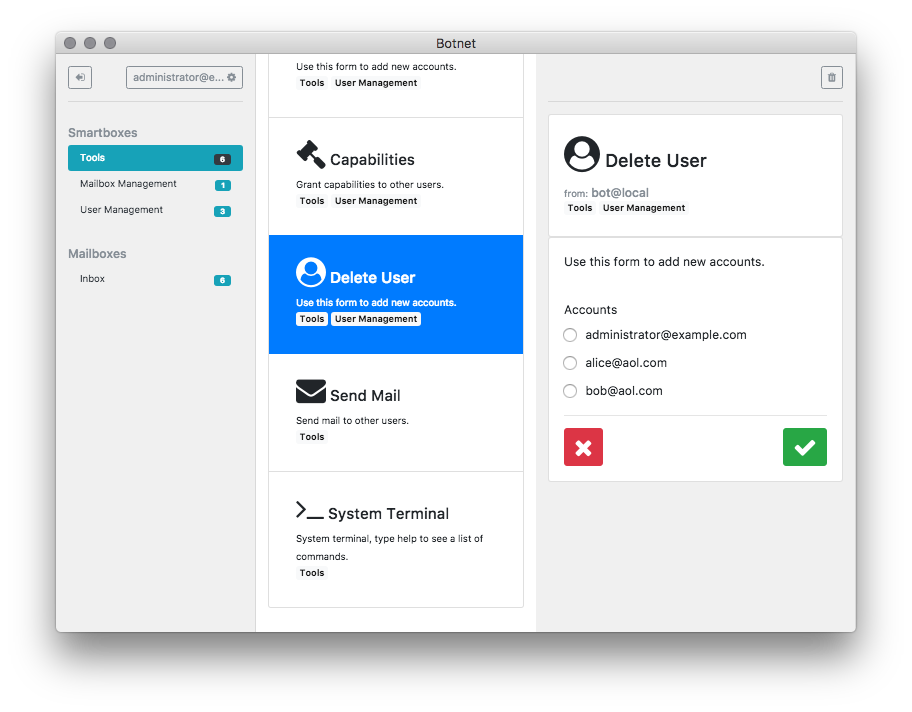912x712 pixels.
Task: Click the Accounts label in the form
Action: pyautogui.click(x=590, y=310)
